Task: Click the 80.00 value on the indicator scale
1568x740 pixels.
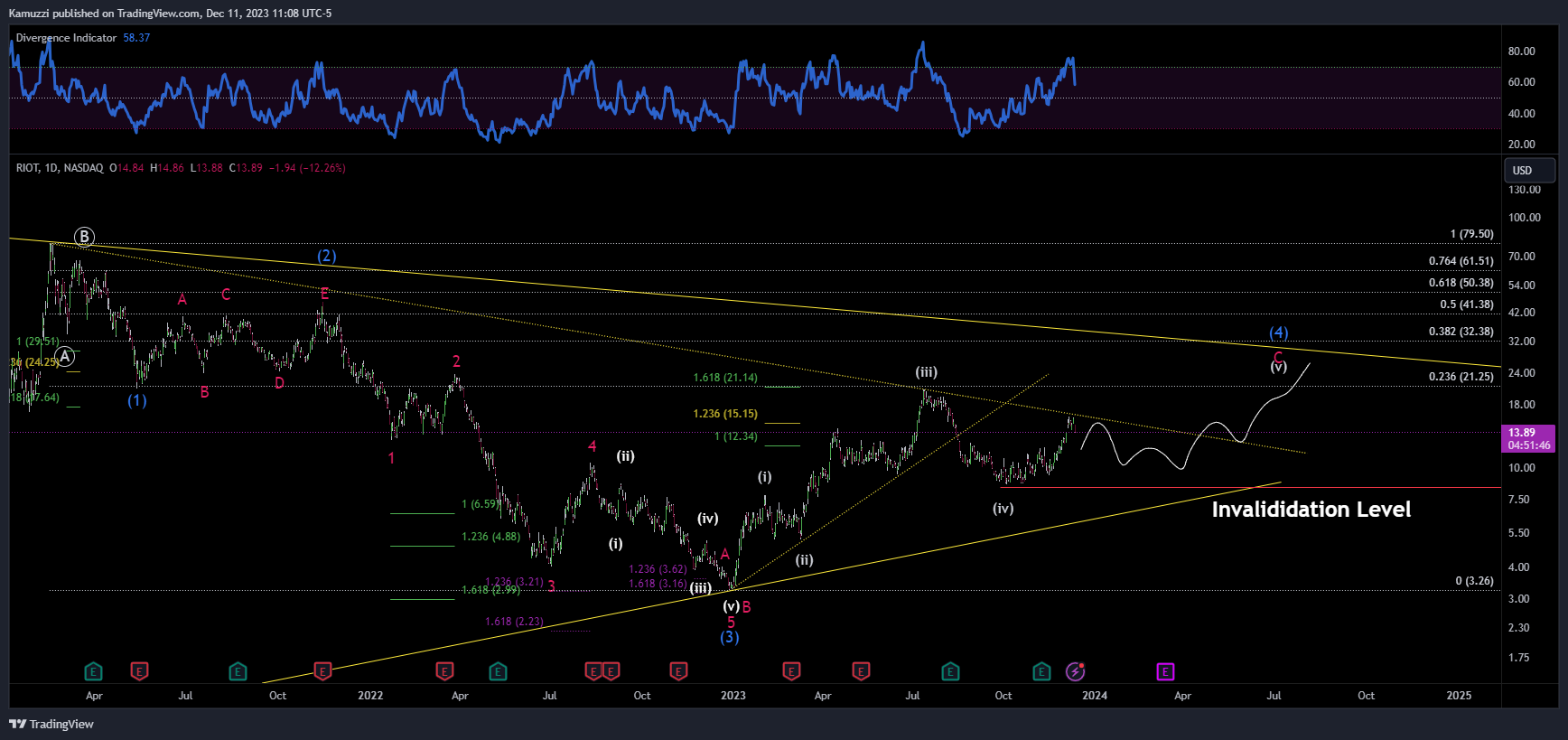Action: pyautogui.click(x=1521, y=52)
